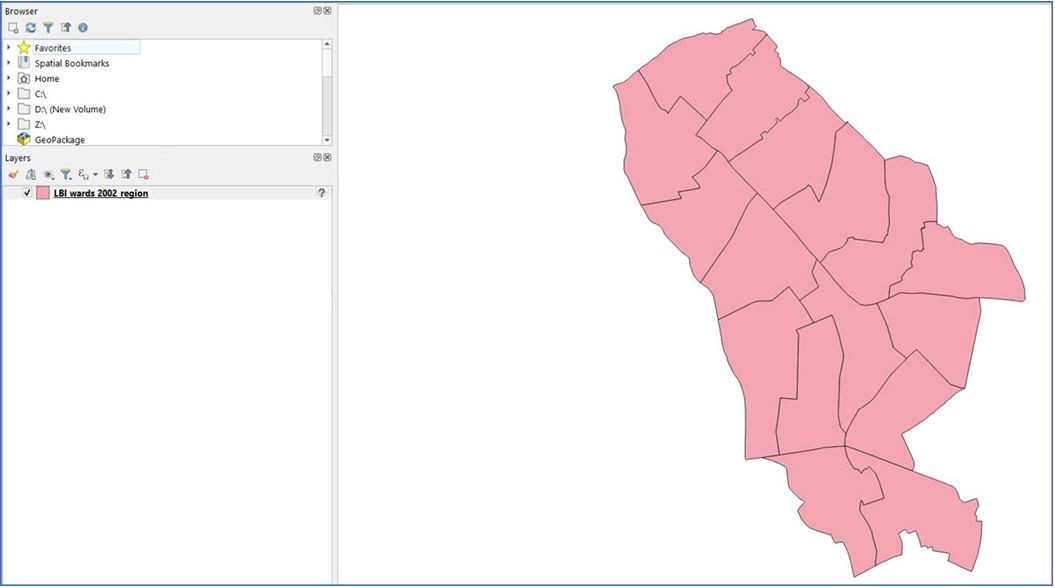Click Browser scrollbar up arrow
1055x588 pixels.
click(327, 44)
